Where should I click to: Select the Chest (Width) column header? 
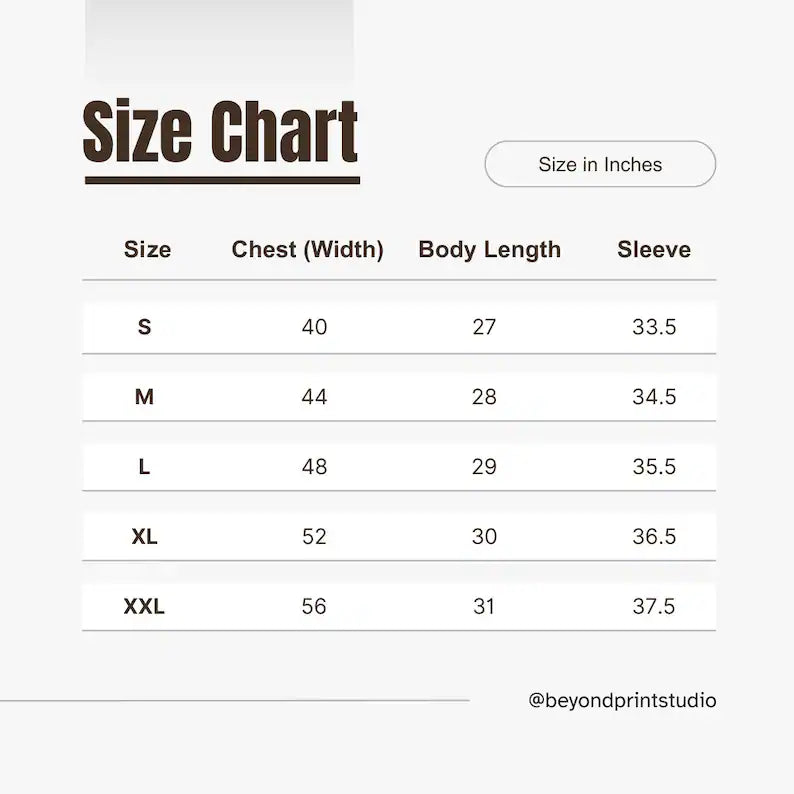tap(307, 250)
